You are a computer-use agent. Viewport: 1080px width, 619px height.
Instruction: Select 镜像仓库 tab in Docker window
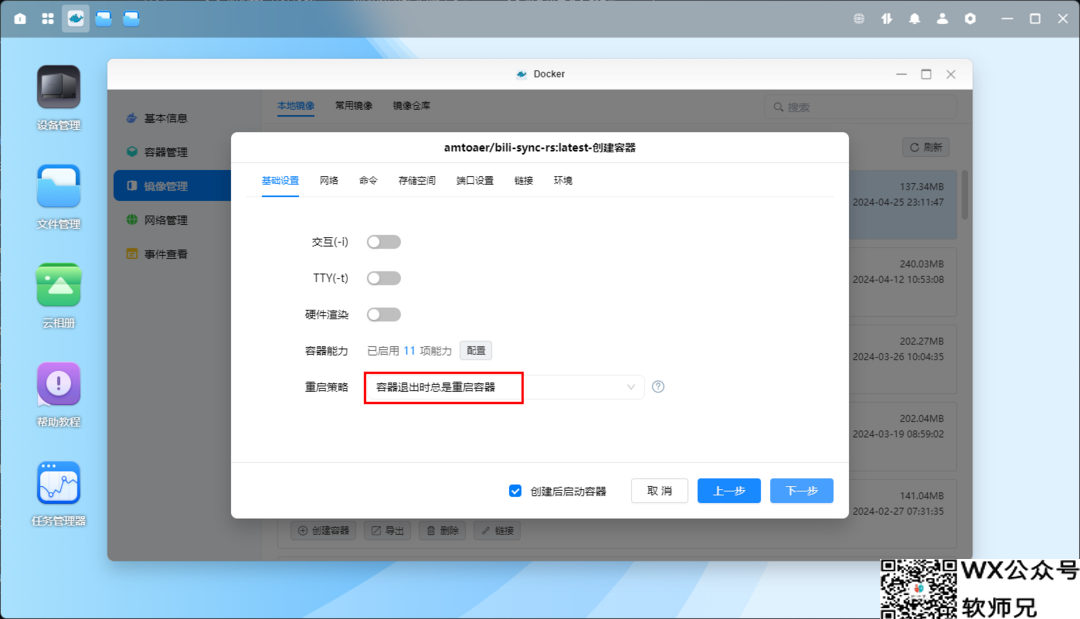[411, 106]
